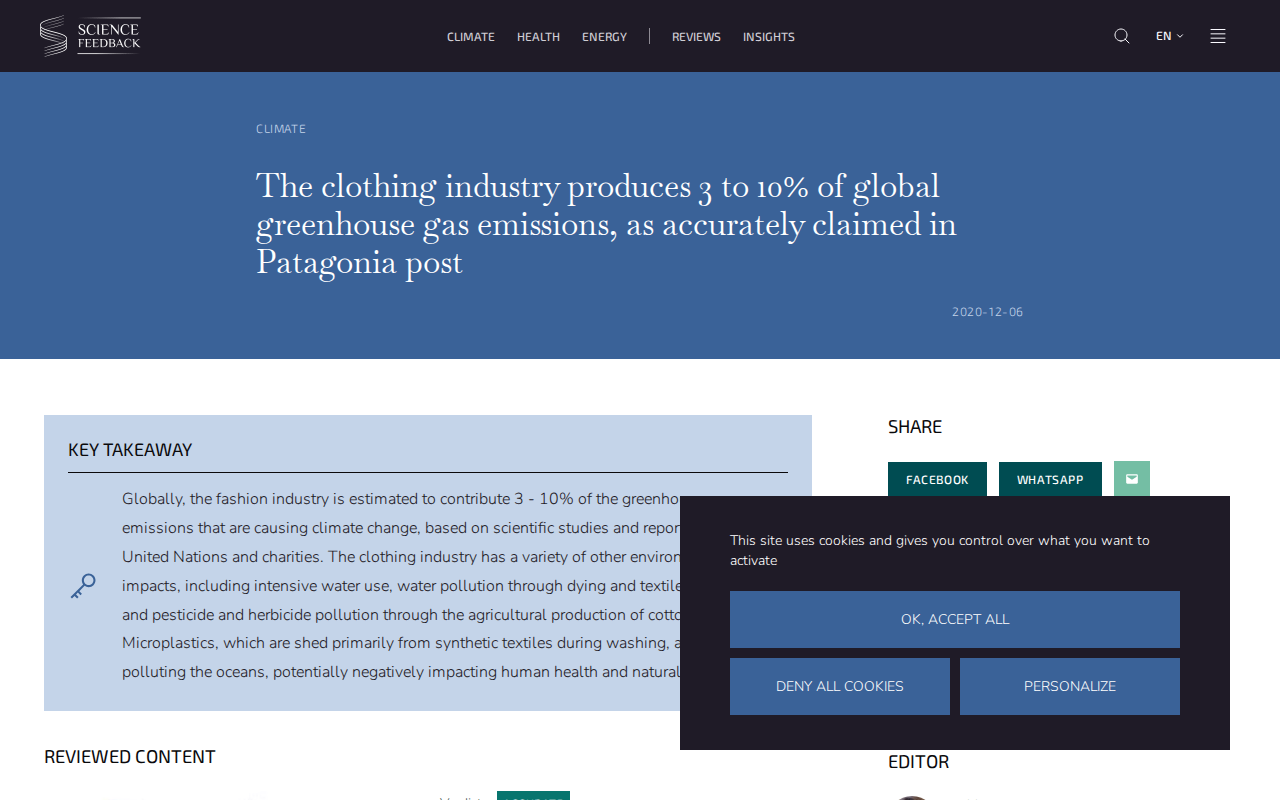Open the Insights menu item
Viewport: 1280px width, 800px height.
[x=769, y=37]
